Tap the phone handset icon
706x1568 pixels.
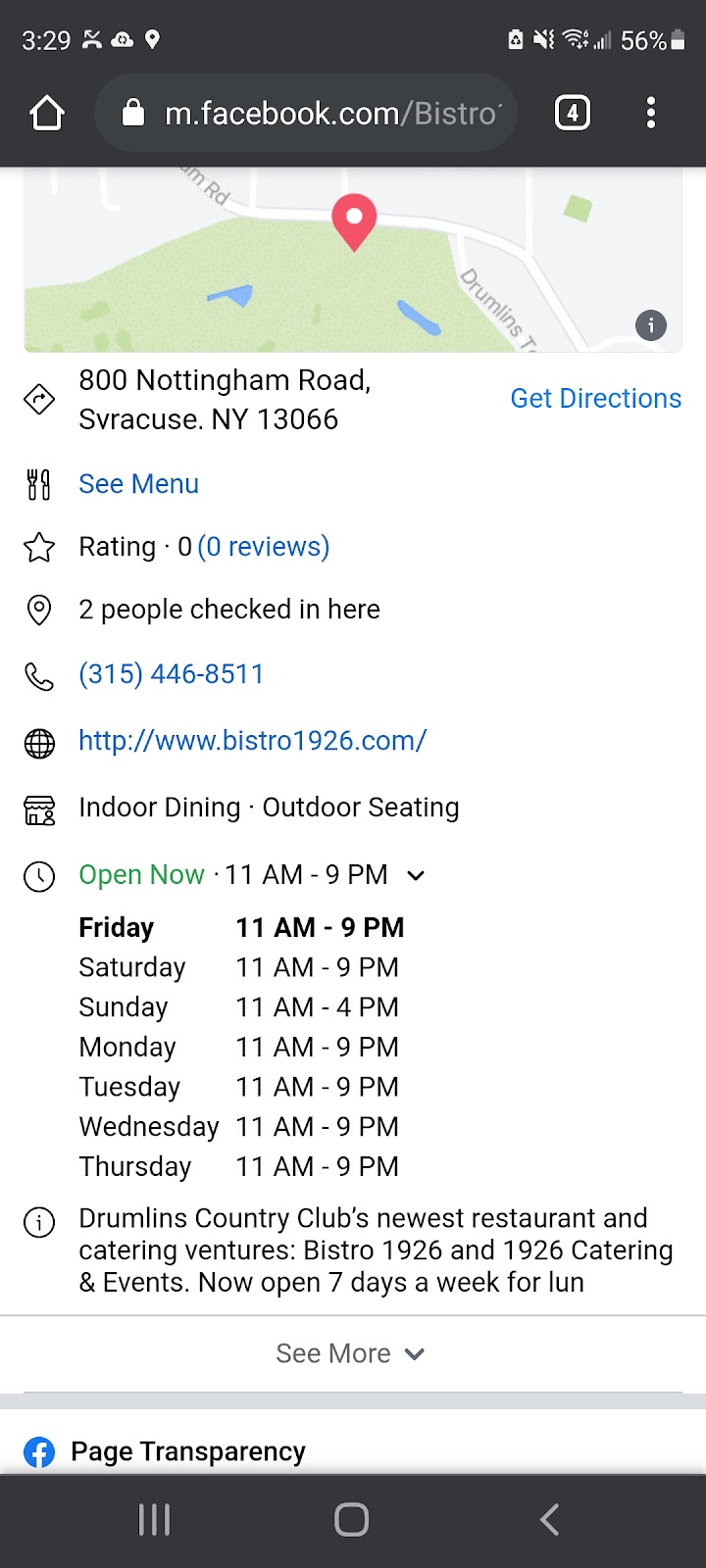39,676
